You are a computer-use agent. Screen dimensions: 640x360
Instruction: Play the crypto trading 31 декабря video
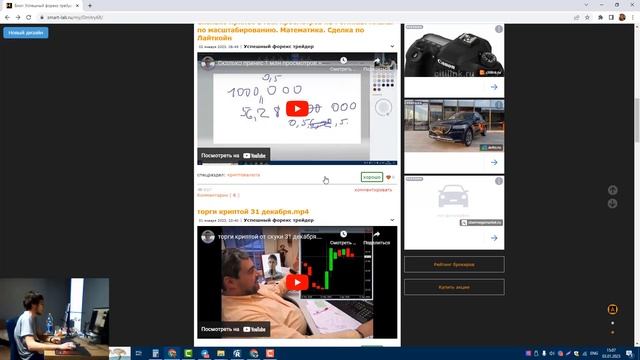coord(297,282)
